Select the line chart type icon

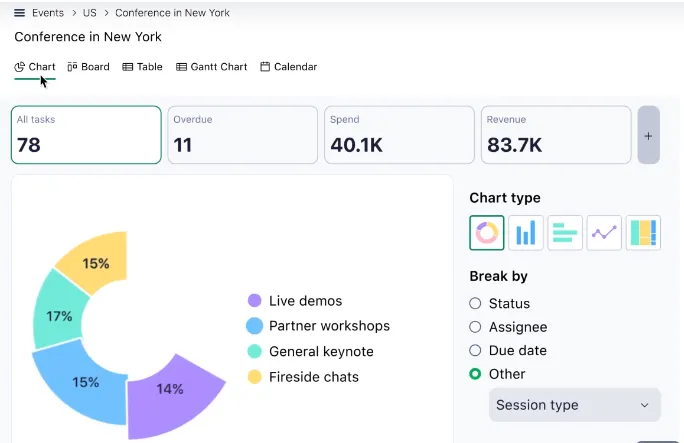604,233
